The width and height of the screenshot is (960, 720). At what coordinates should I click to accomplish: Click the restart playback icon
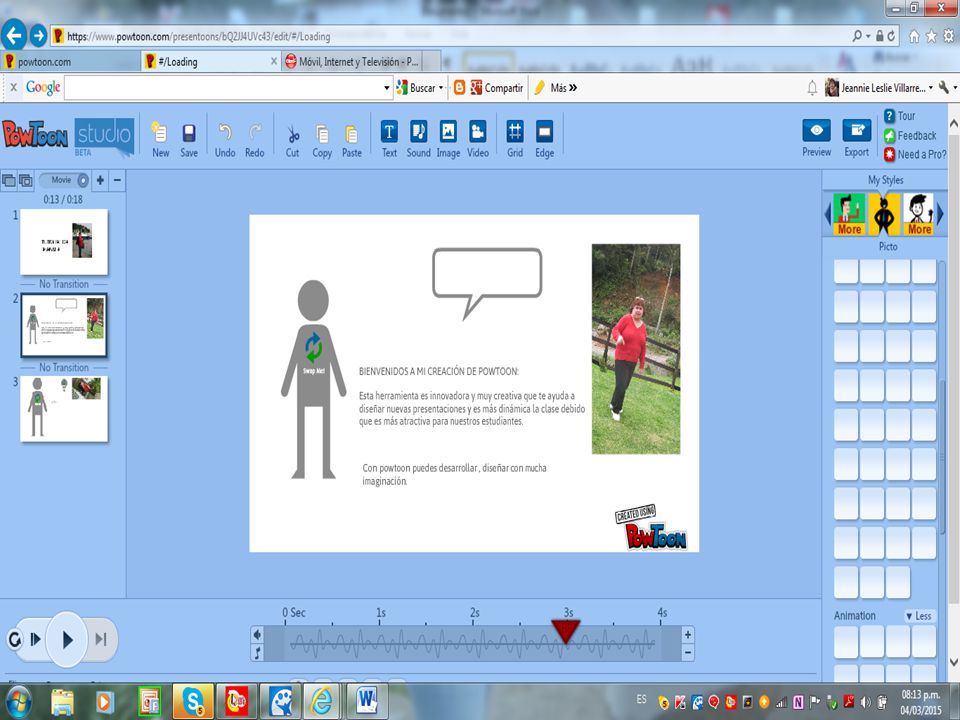tap(14, 640)
